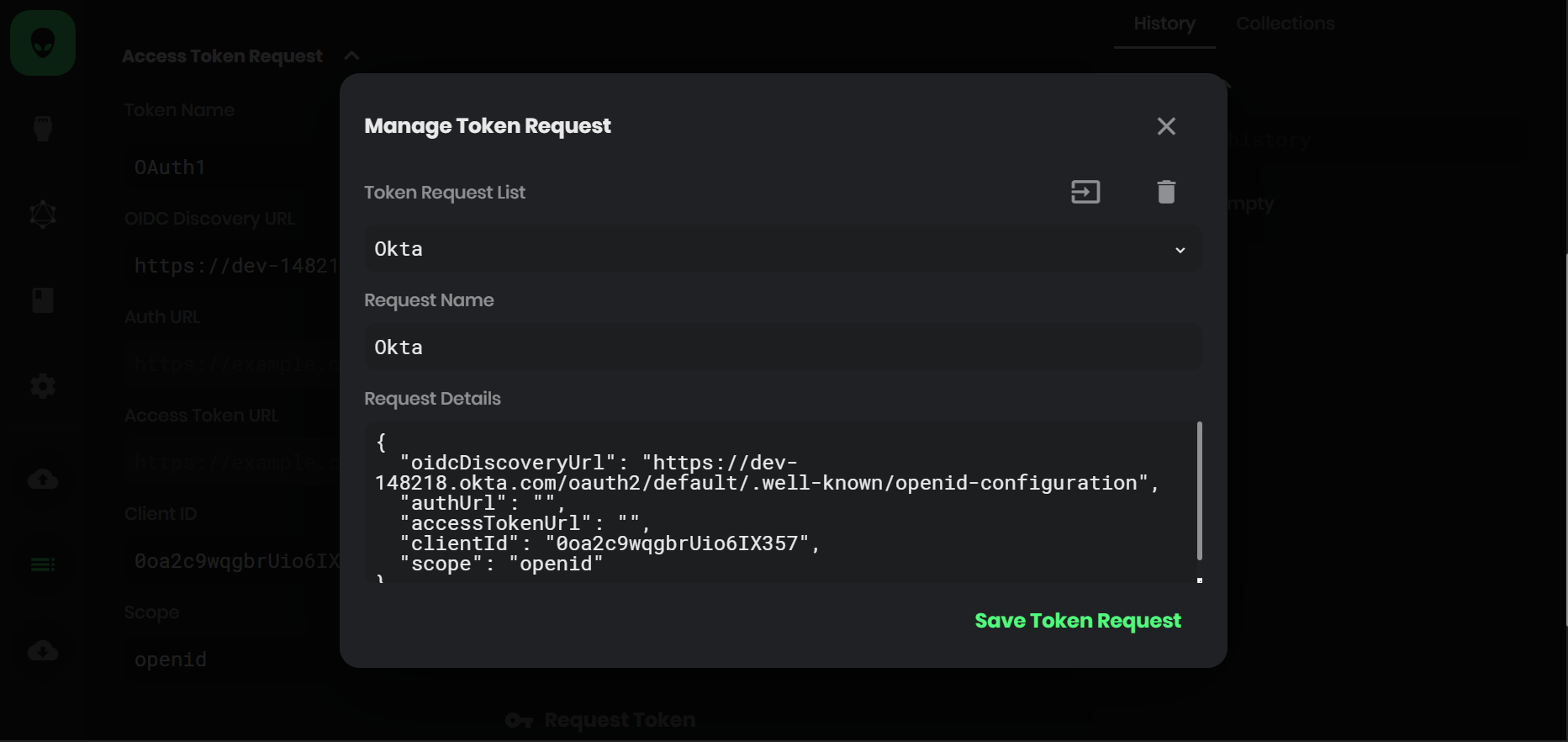Click the list lines icon in sidebar
Image resolution: width=1568 pixels, height=742 pixels.
pyautogui.click(x=43, y=564)
